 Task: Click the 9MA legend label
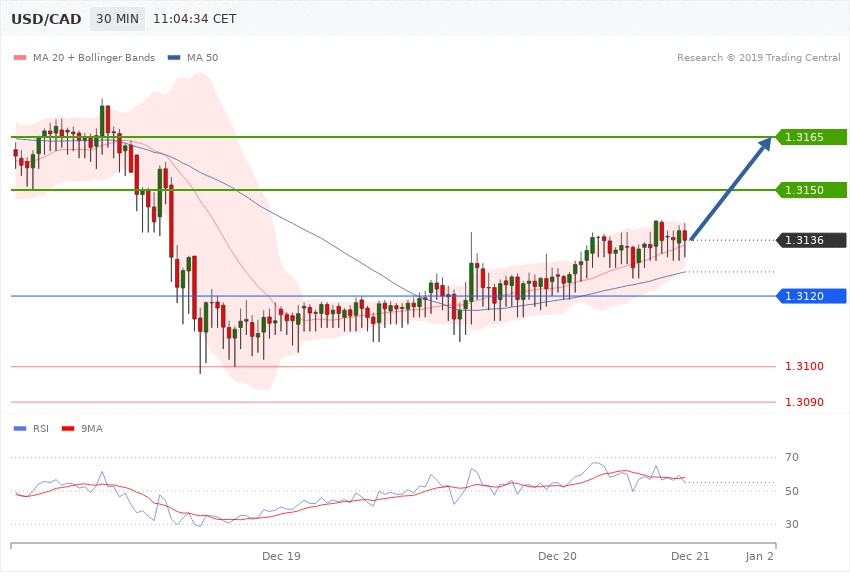click(x=91, y=429)
